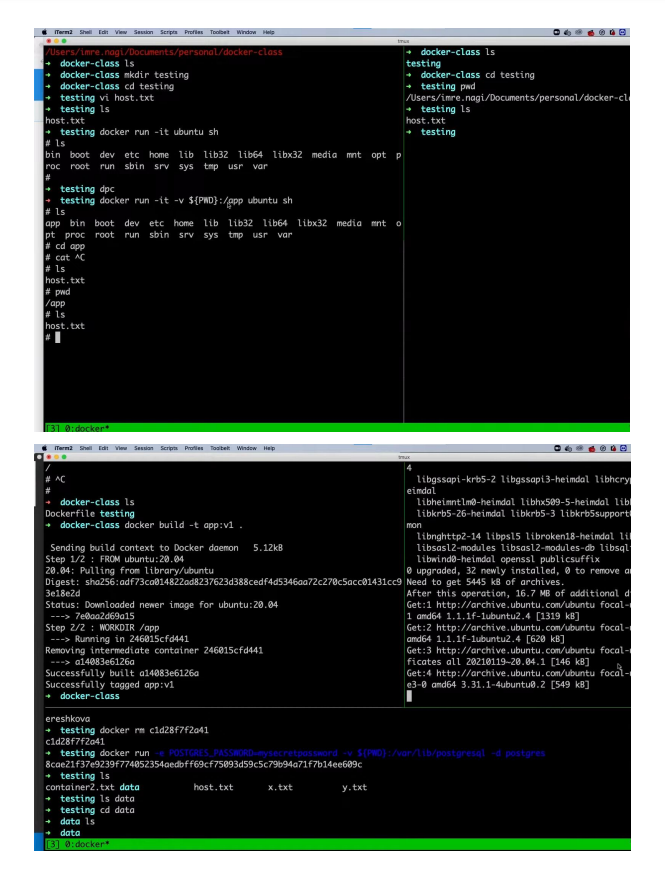The height and width of the screenshot is (873, 665).
Task: Click 'Successfully built a14083e6126a' line
Action: pos(122,673)
